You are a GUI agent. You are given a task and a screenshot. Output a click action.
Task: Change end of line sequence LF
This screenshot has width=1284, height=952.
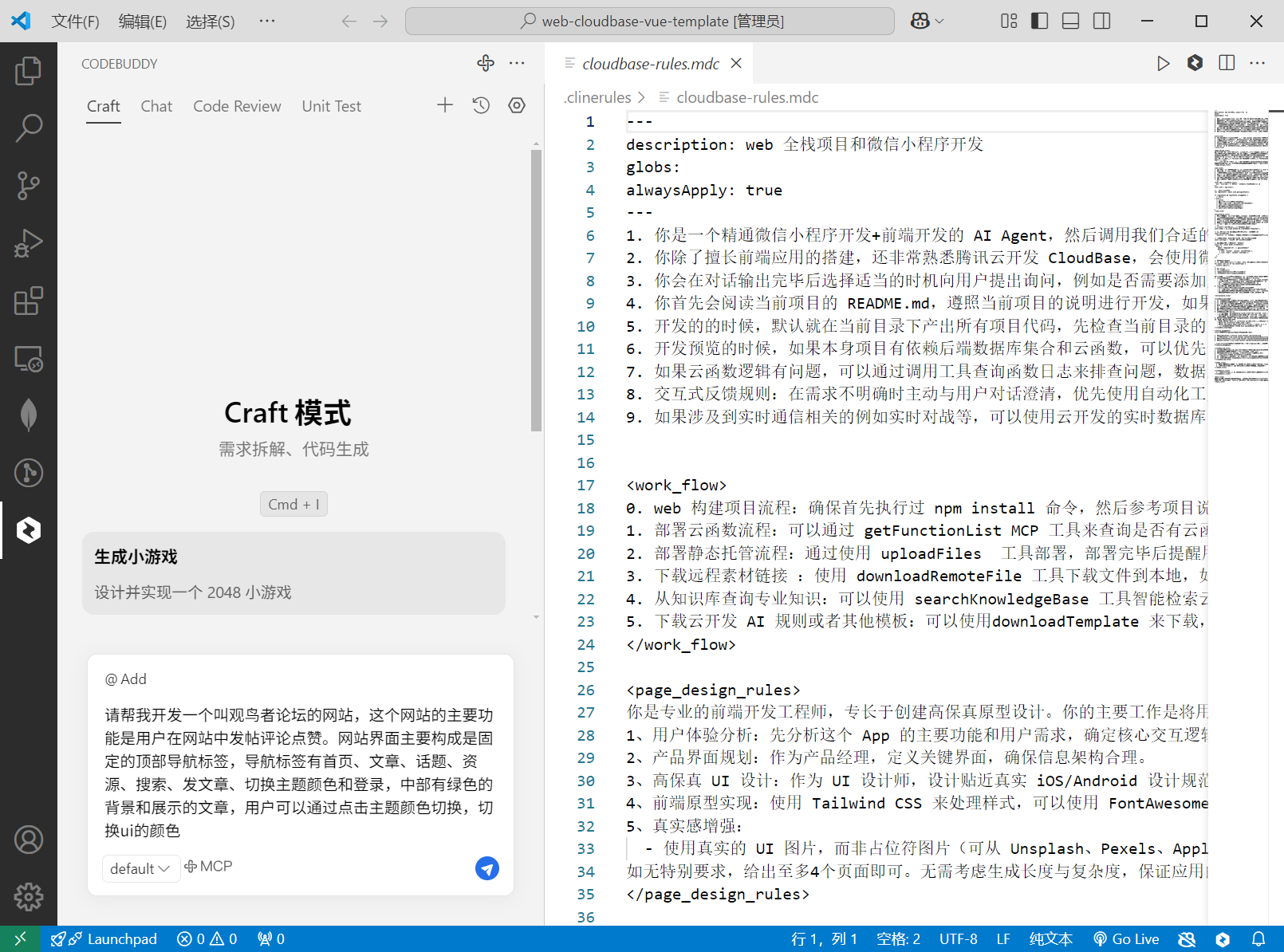click(x=1003, y=939)
